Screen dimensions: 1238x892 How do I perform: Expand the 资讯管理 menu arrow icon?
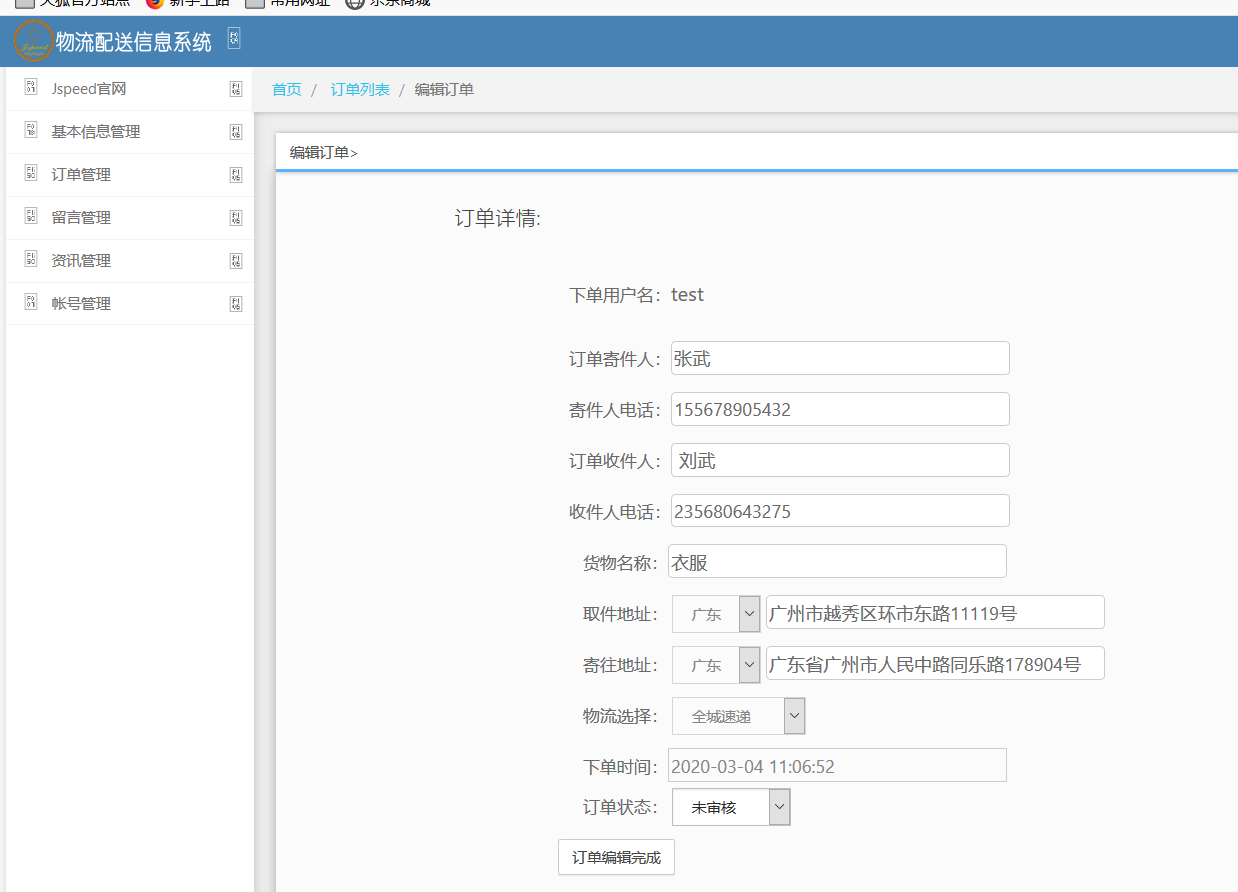point(236,261)
